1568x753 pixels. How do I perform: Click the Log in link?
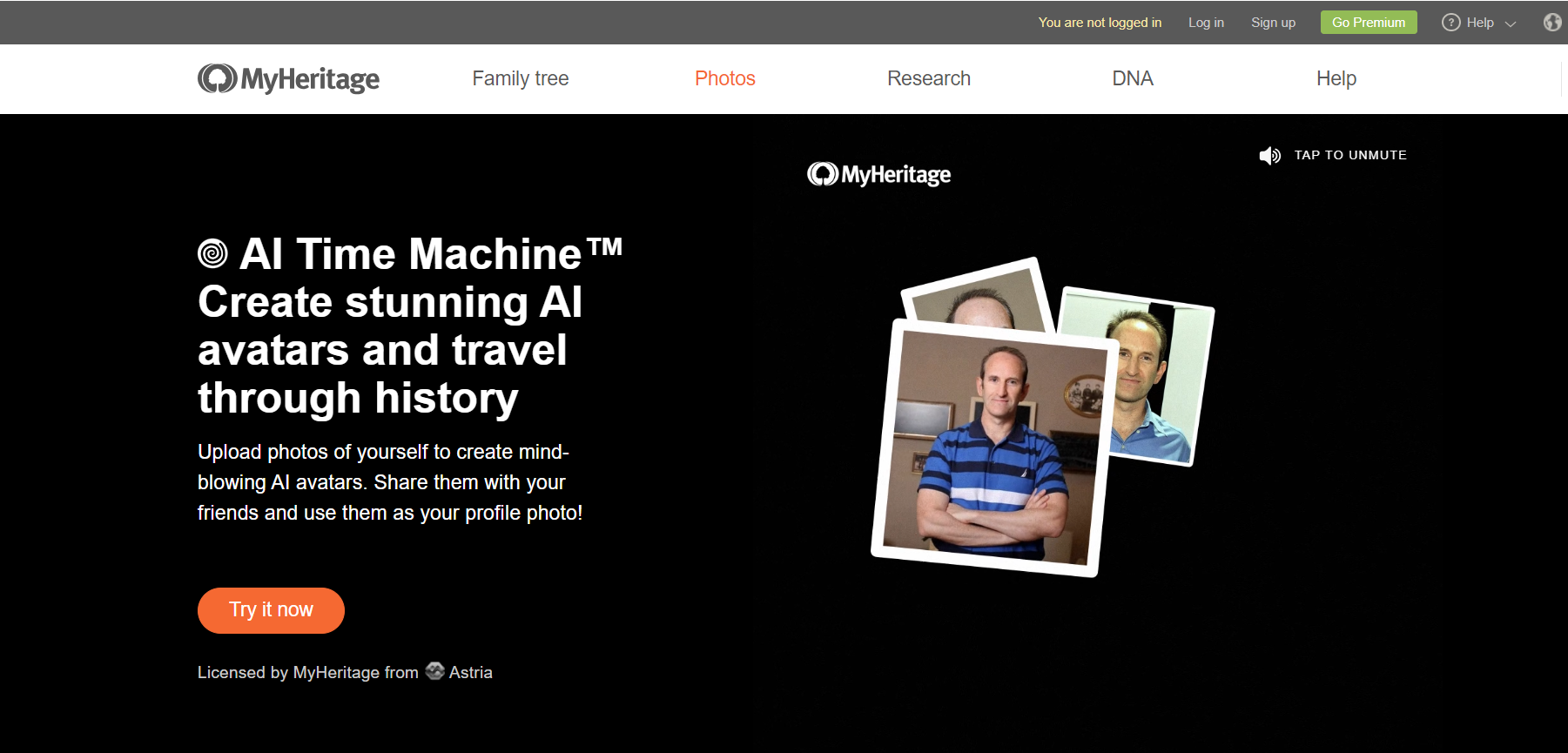(1206, 23)
